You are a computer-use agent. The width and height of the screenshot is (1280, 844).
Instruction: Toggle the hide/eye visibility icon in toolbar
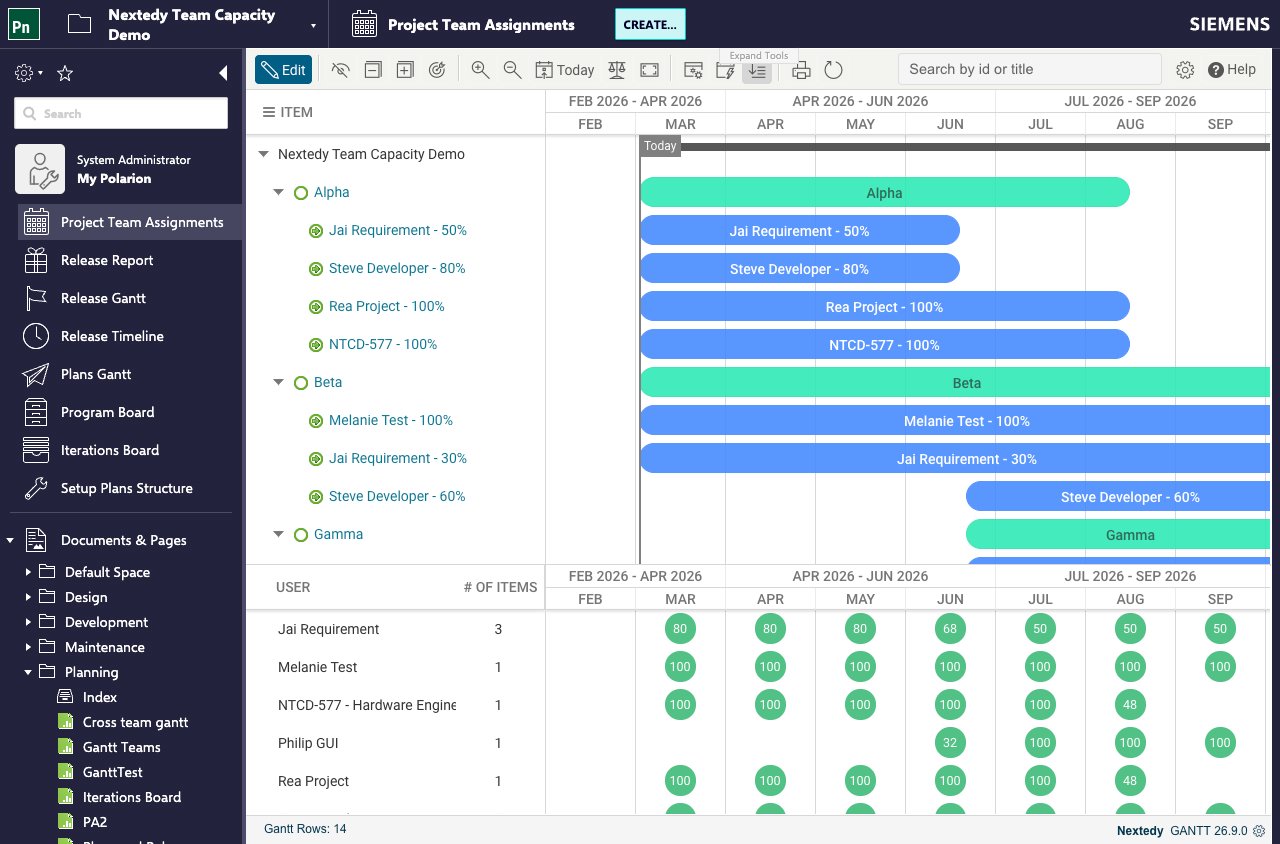[341, 70]
